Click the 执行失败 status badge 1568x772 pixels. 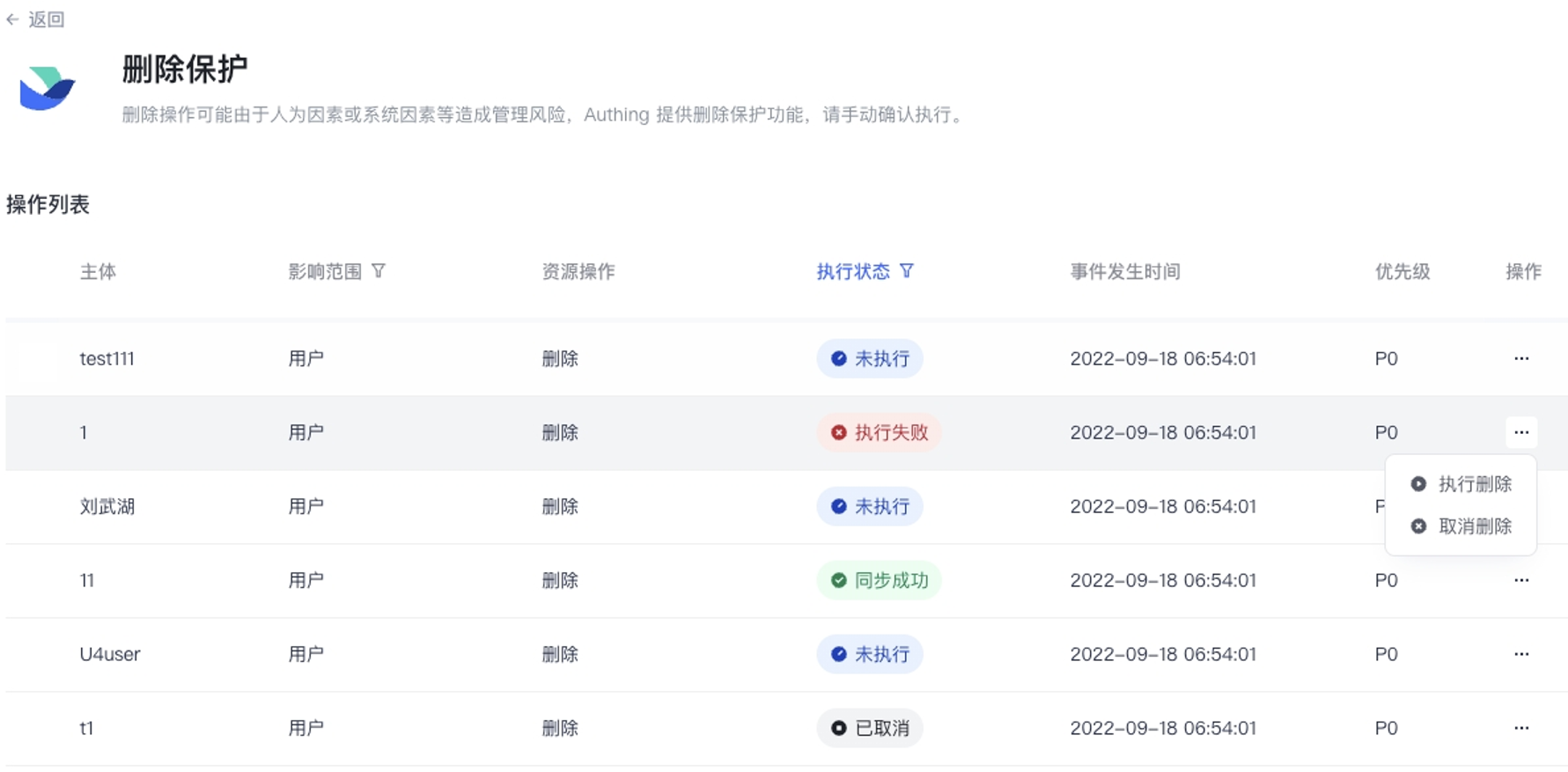pyautogui.click(x=879, y=432)
